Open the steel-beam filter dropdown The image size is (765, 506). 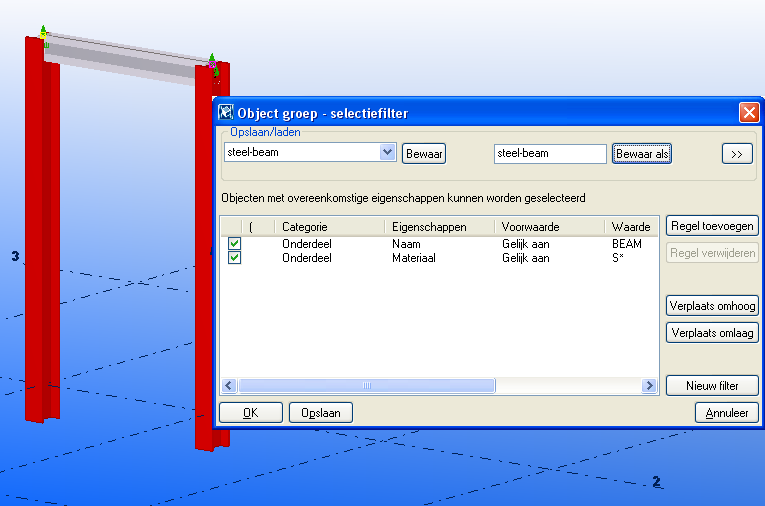[388, 153]
